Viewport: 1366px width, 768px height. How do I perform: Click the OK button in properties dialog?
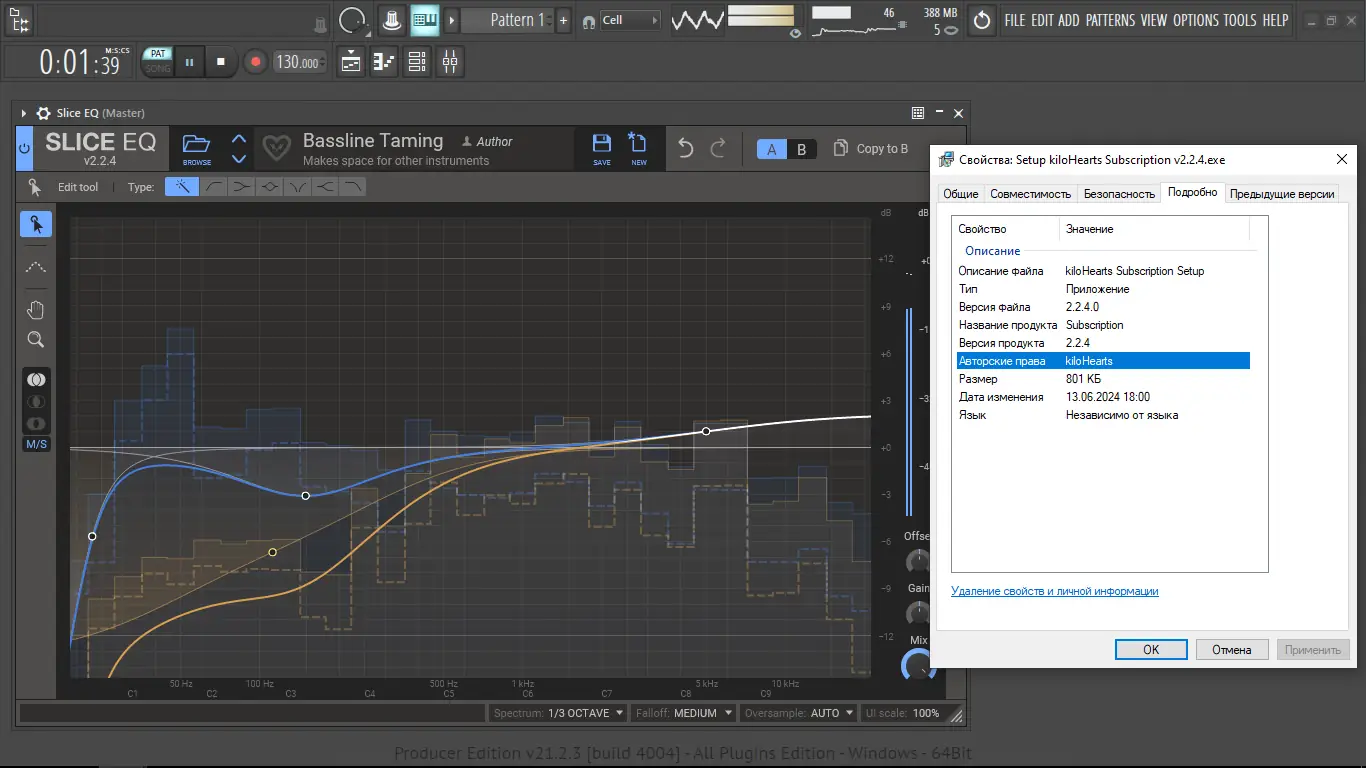click(1151, 649)
